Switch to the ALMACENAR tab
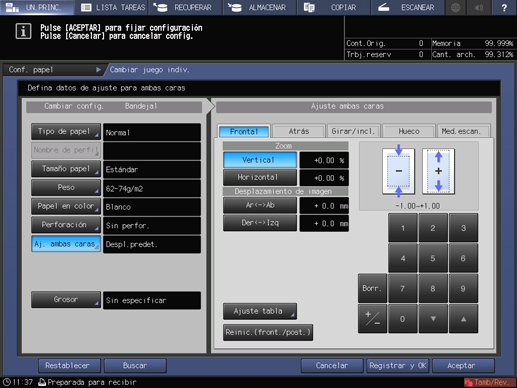The width and height of the screenshot is (517, 388). pos(260,7)
